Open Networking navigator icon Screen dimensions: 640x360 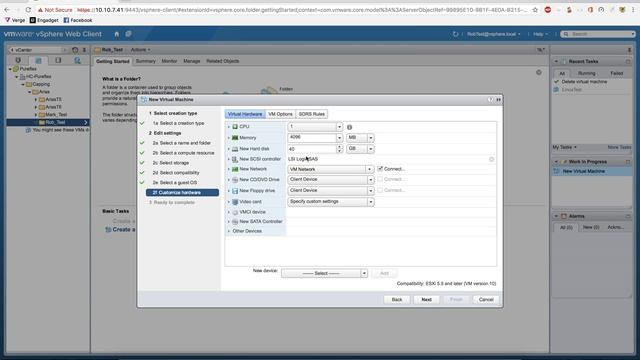pos(78,60)
